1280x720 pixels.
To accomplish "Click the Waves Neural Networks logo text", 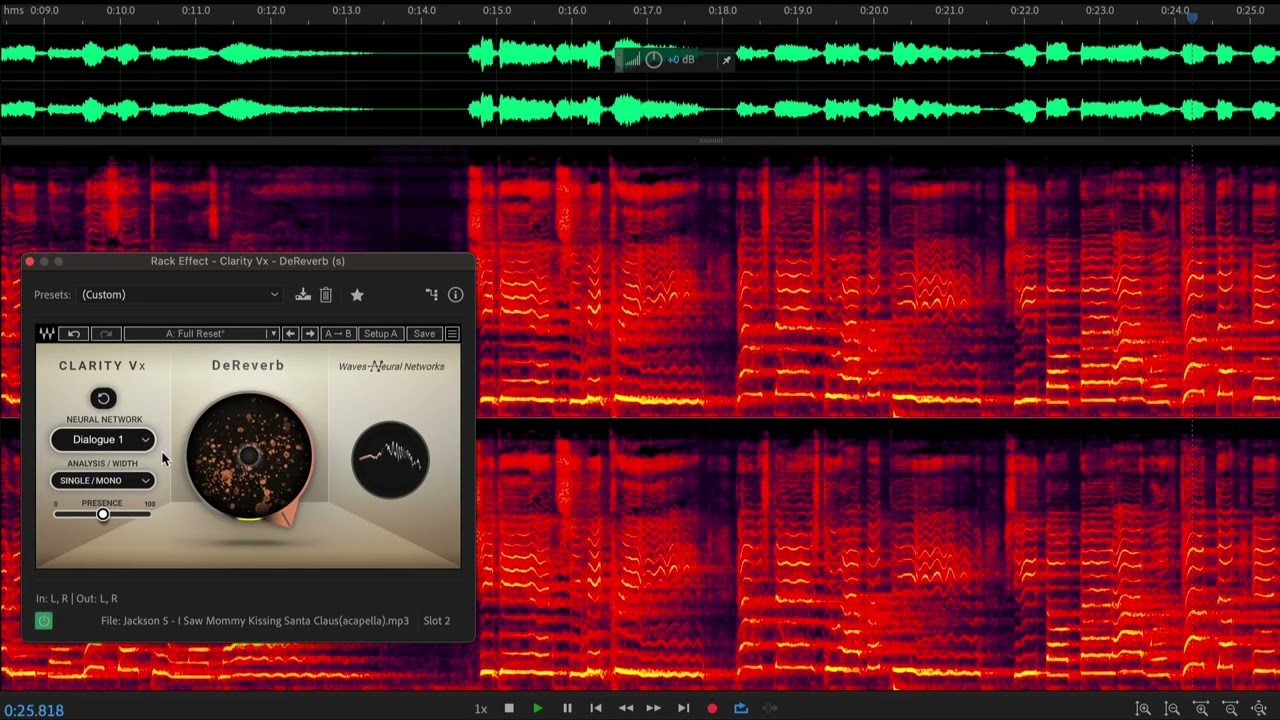I will pos(391,366).
